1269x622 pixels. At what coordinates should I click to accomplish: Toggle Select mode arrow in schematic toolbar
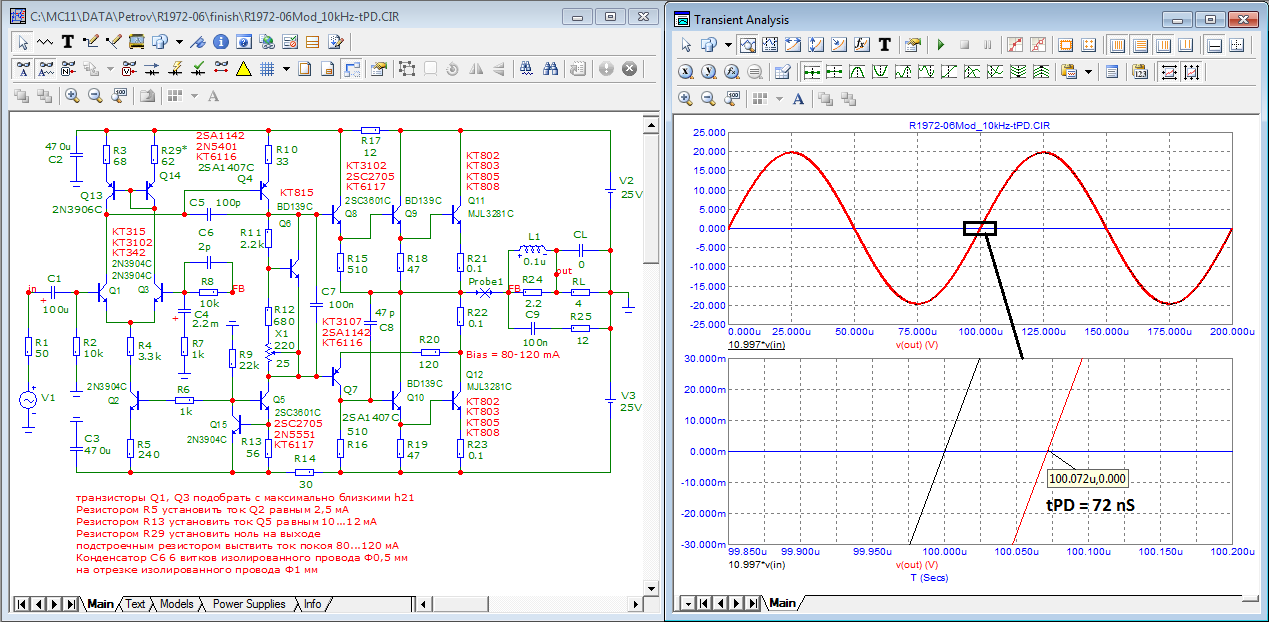coord(24,42)
